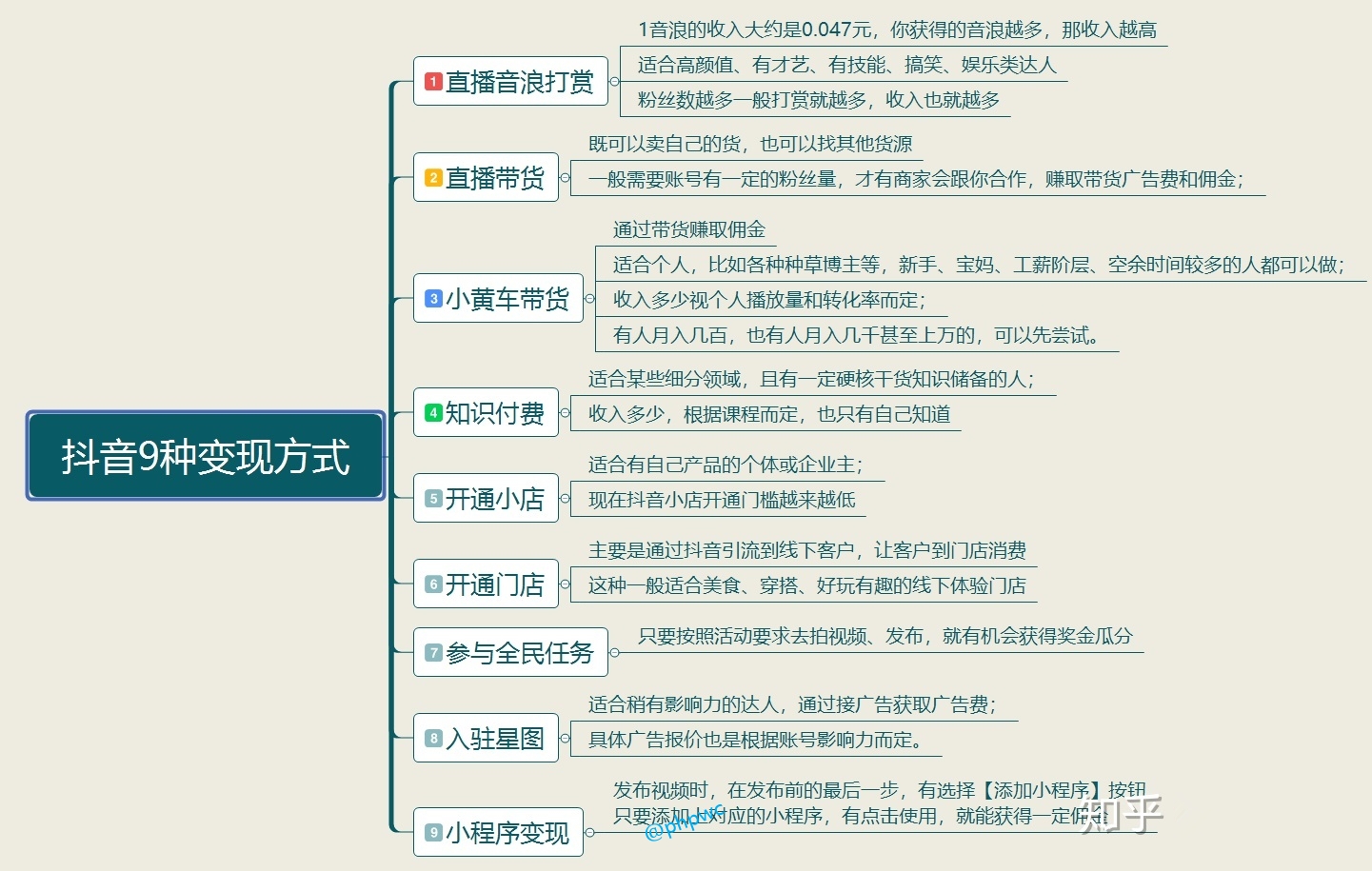Click the orange number 2 priority marker
The image size is (1372, 871).
click(433, 178)
